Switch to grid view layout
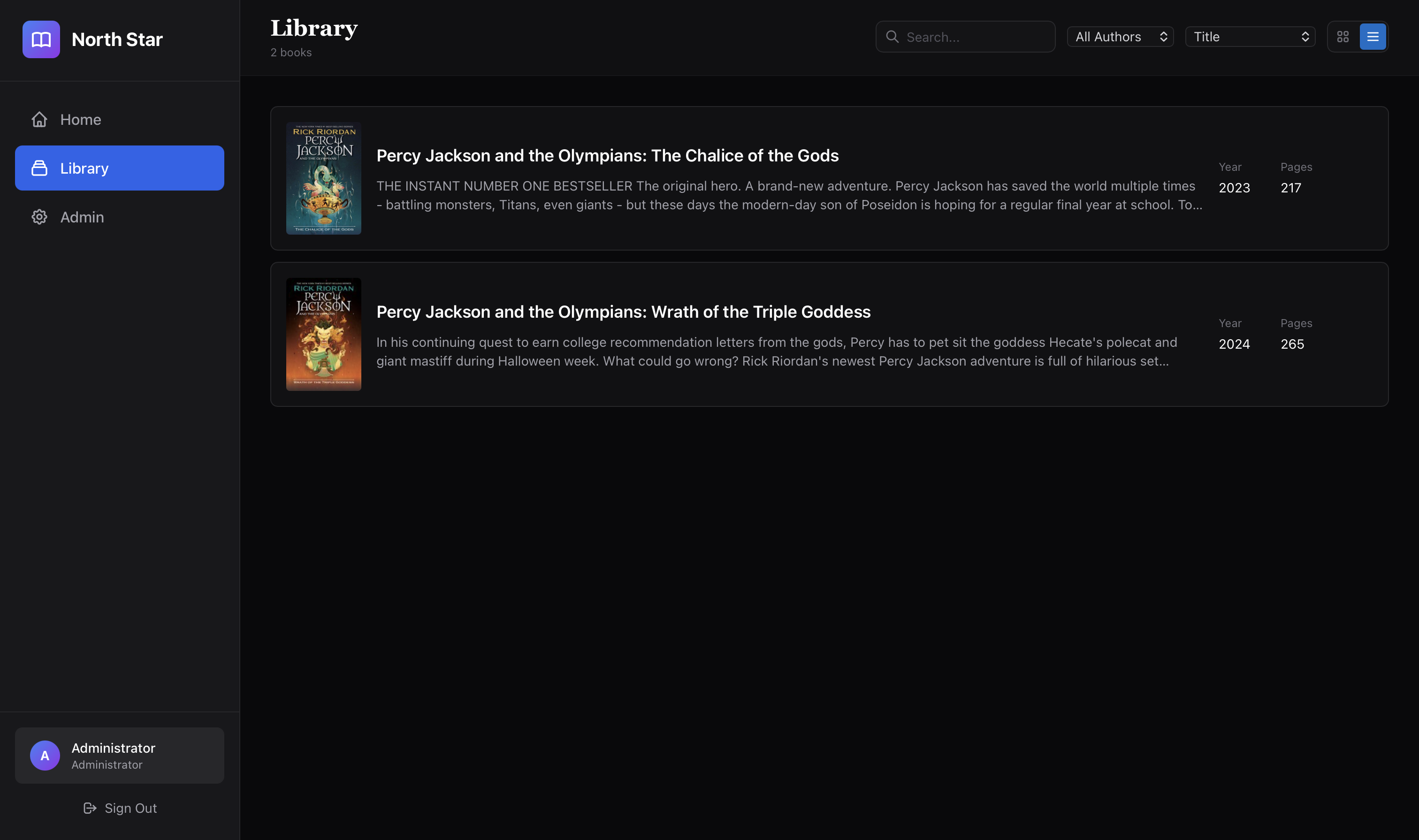1419x840 pixels. click(1343, 37)
